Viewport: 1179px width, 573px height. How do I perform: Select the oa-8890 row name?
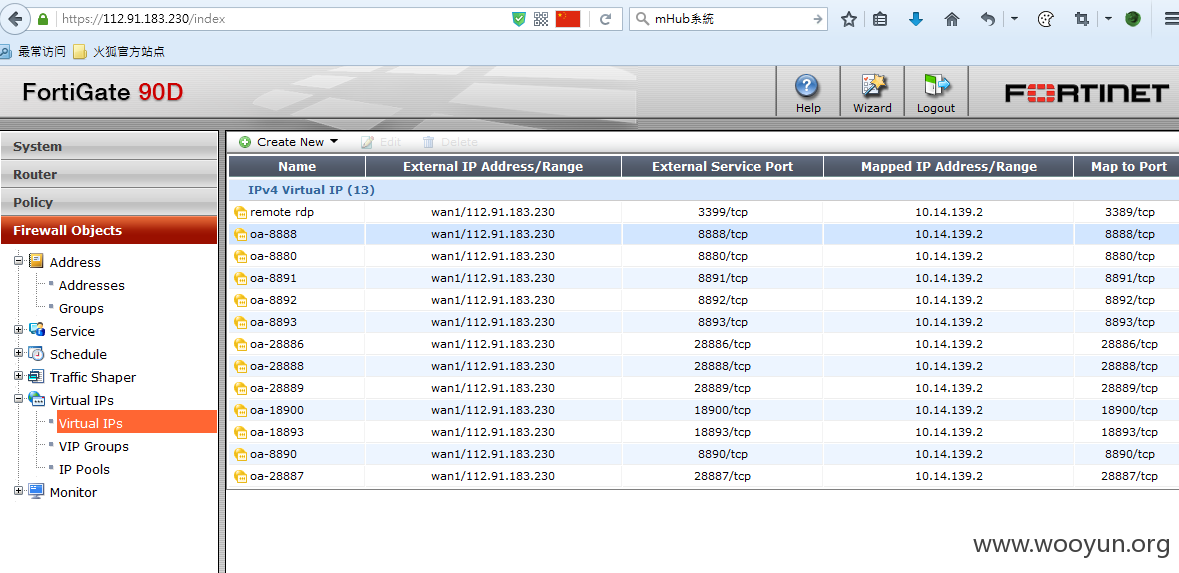pyautogui.click(x=273, y=454)
